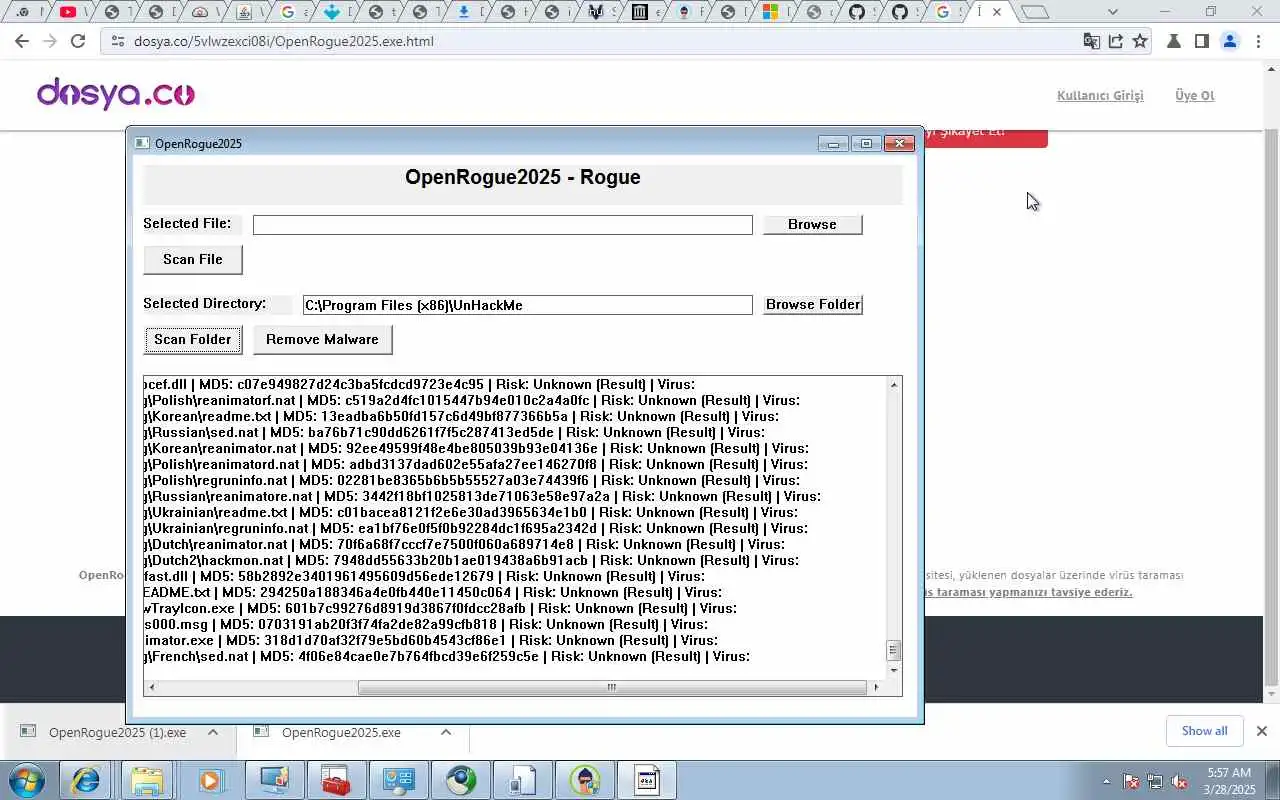
Task: Click the Browse button for selected file
Action: [812, 224]
